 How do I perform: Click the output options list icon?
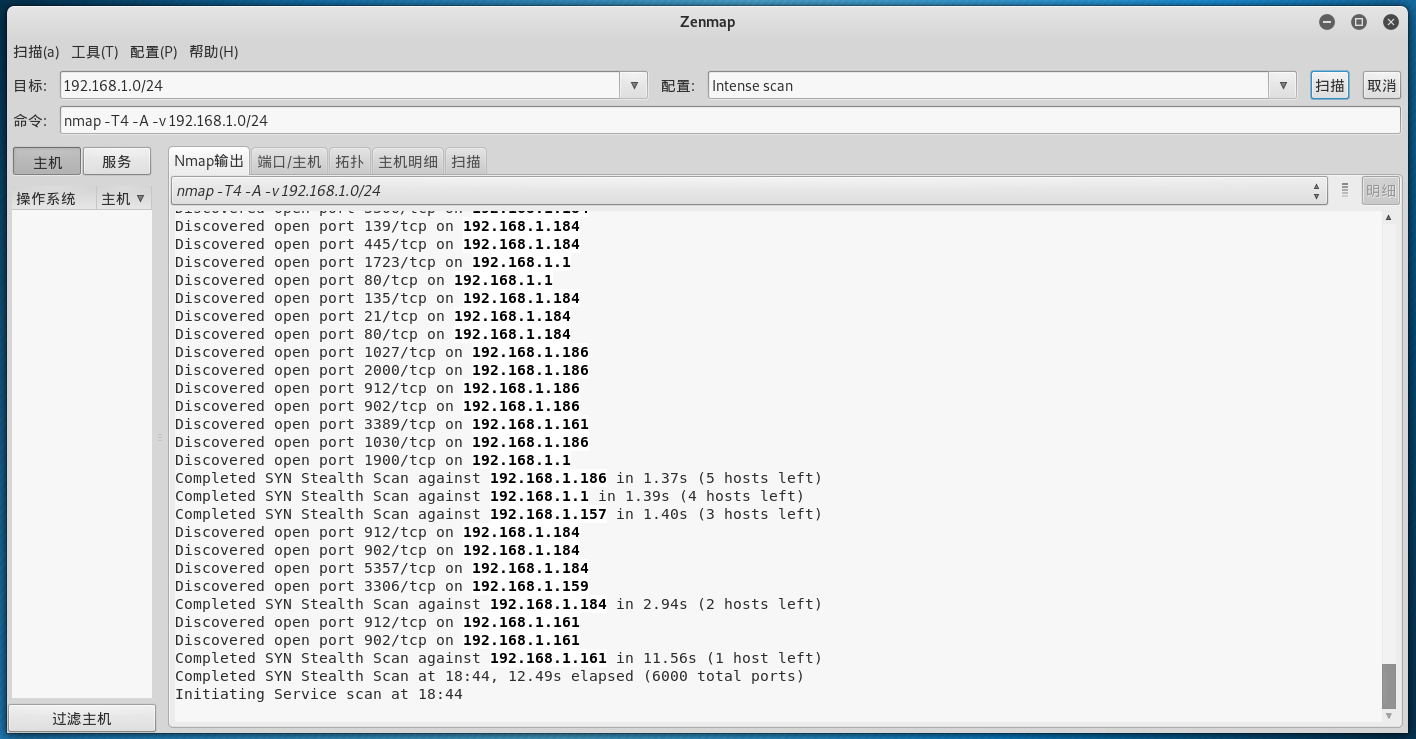(x=1345, y=190)
